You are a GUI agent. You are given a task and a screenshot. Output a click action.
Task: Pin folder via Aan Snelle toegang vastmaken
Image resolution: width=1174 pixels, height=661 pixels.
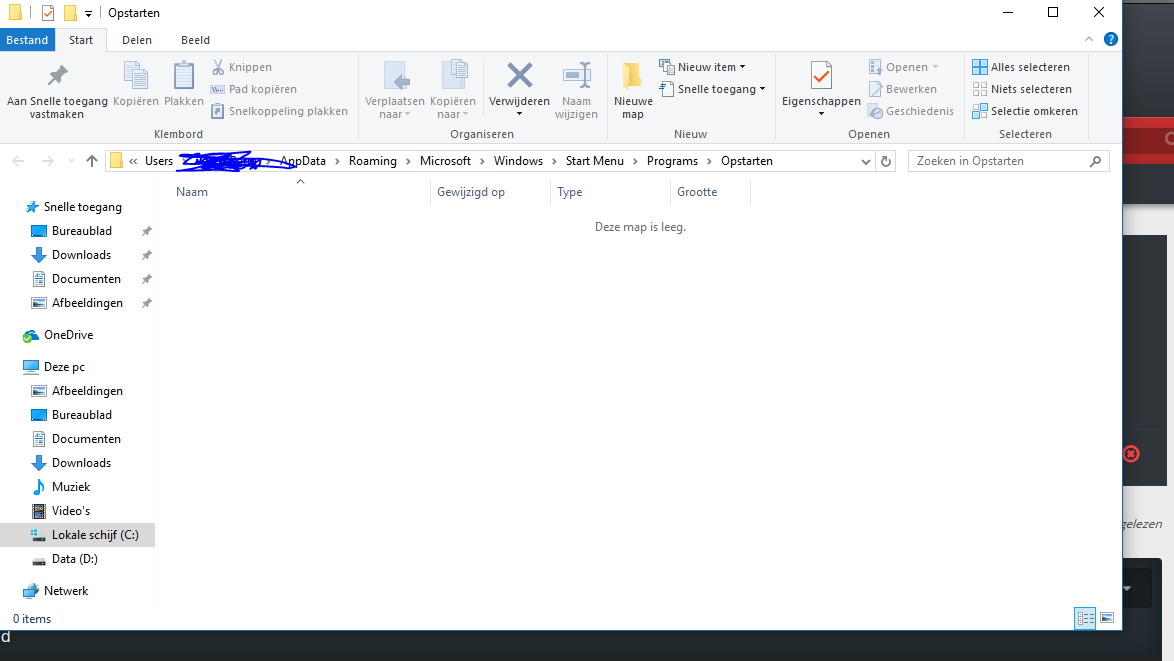point(57,89)
